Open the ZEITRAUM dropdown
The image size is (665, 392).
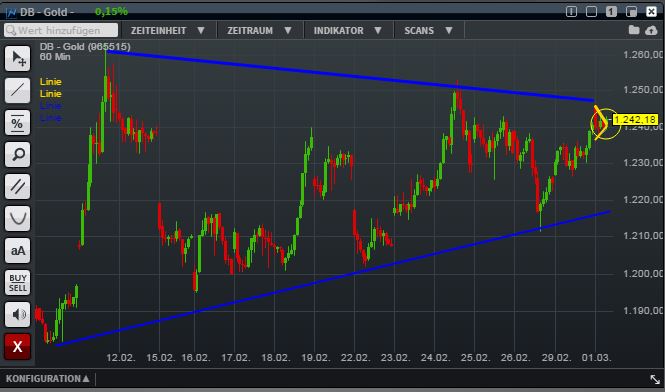260,31
